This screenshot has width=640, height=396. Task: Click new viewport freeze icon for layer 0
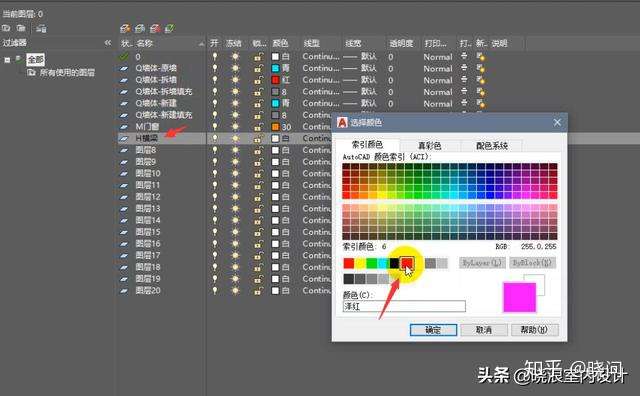point(481,57)
